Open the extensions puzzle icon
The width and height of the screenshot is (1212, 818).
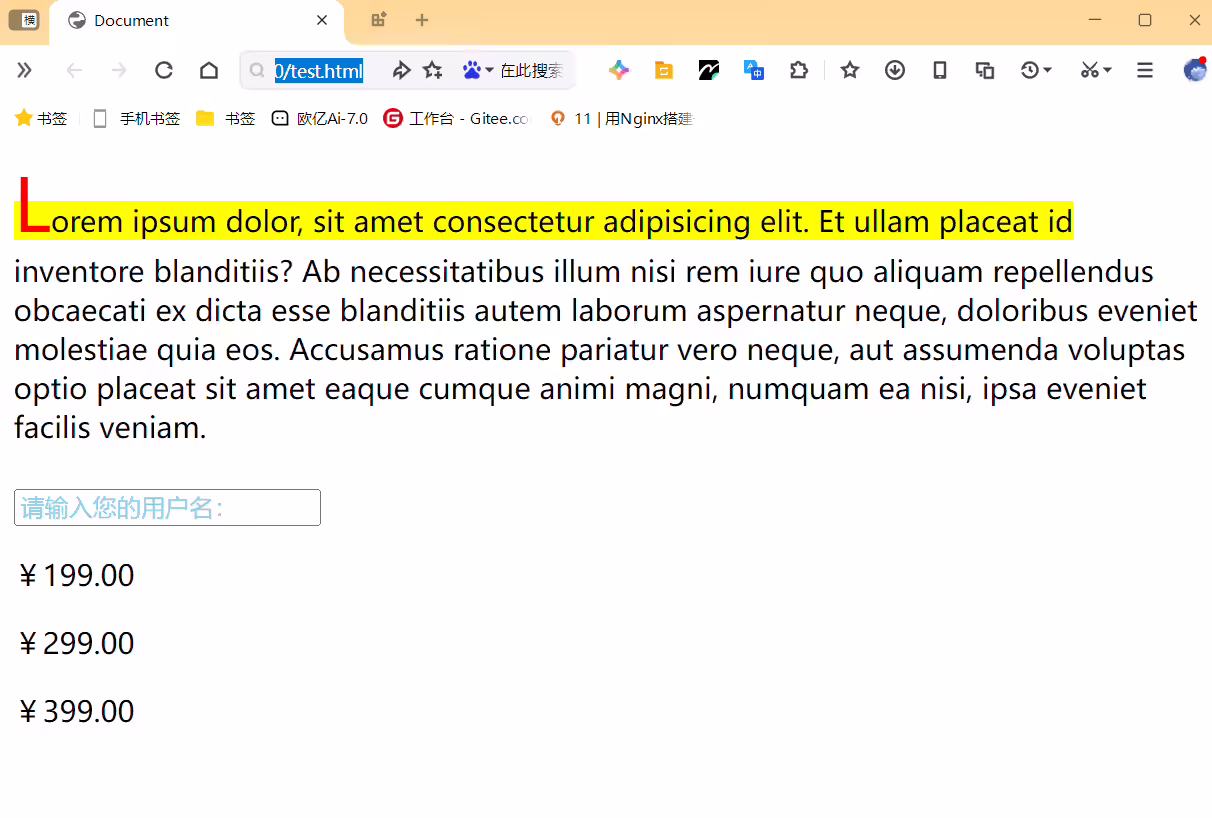(798, 70)
